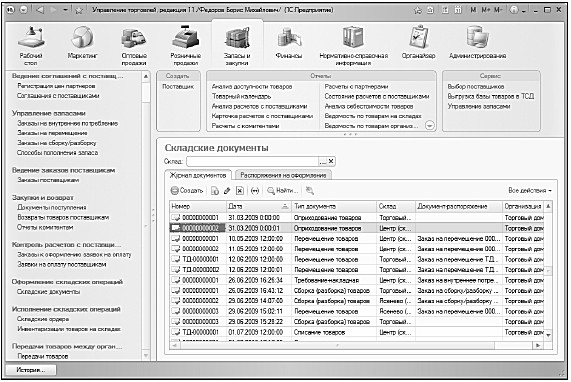
Task: Open the Розничные продажи section
Action: point(186,46)
